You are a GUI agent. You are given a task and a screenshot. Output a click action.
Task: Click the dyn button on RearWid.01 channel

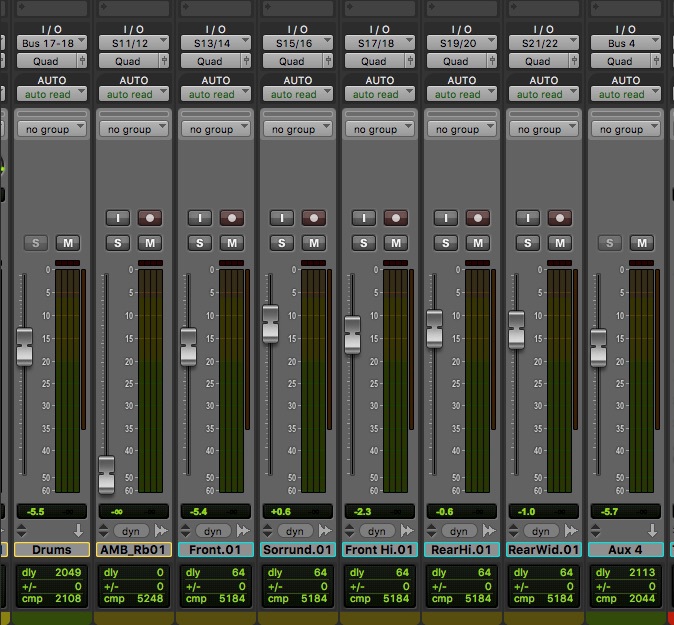(x=541, y=531)
